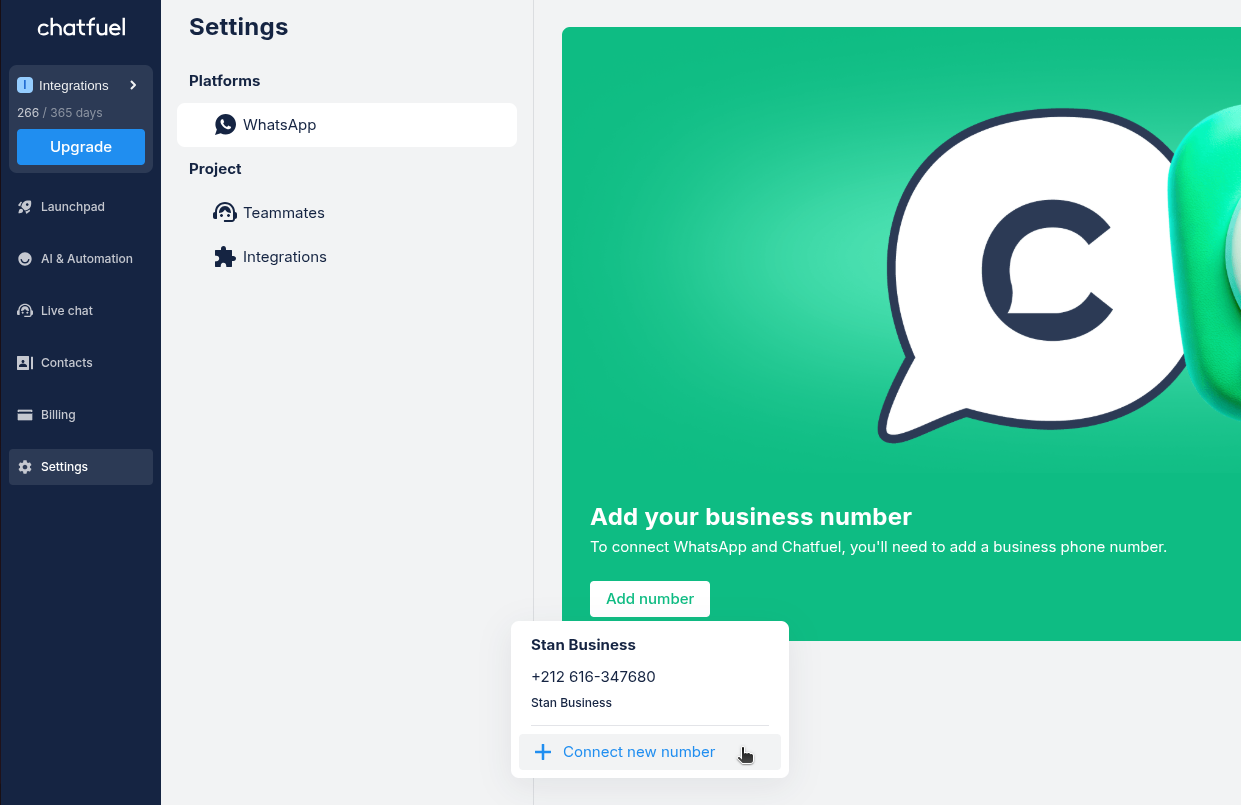Expand the Integrations workspace chevron
The height and width of the screenshot is (805, 1241).
pos(133,86)
